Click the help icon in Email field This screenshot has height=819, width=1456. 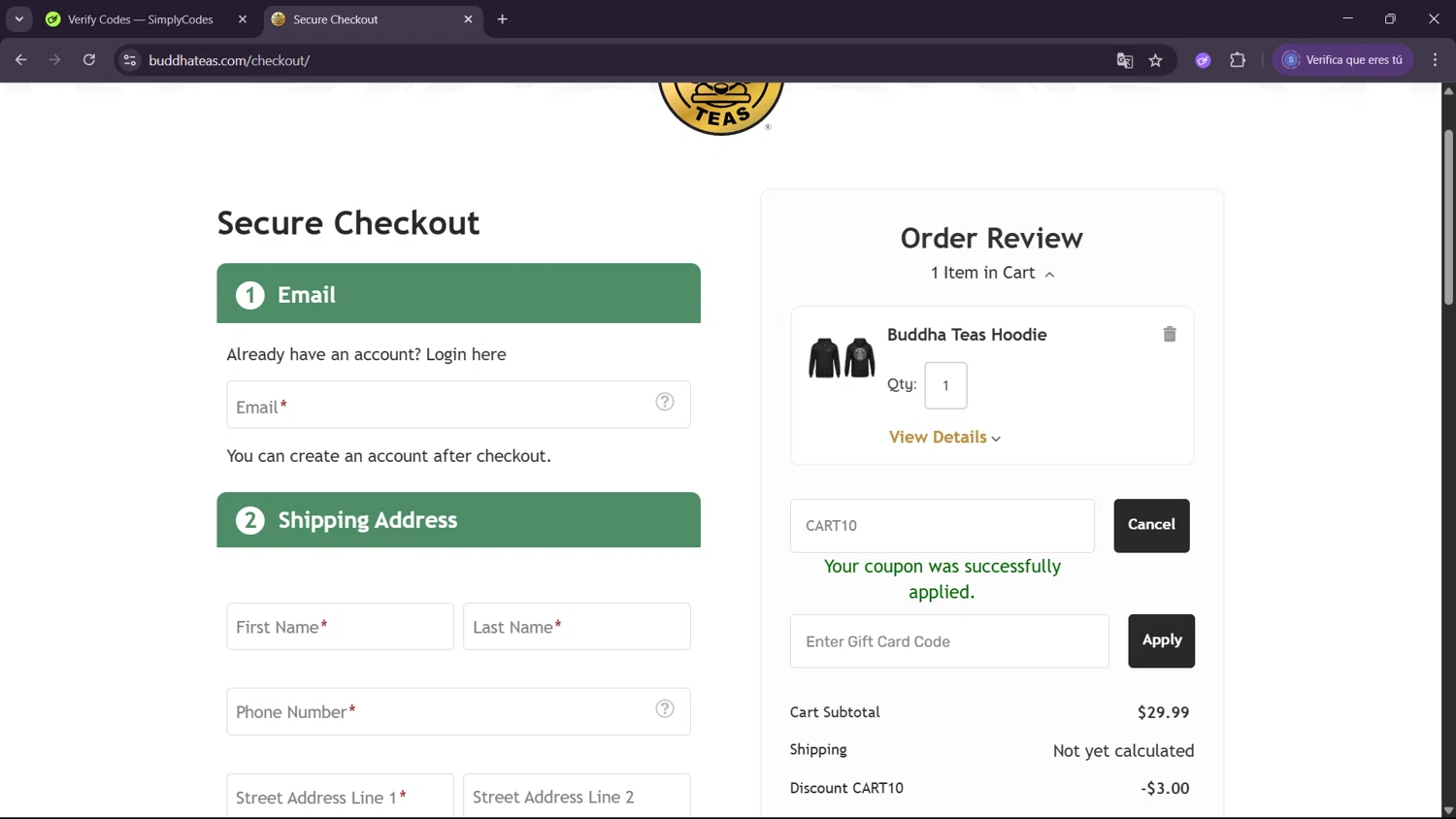click(665, 402)
